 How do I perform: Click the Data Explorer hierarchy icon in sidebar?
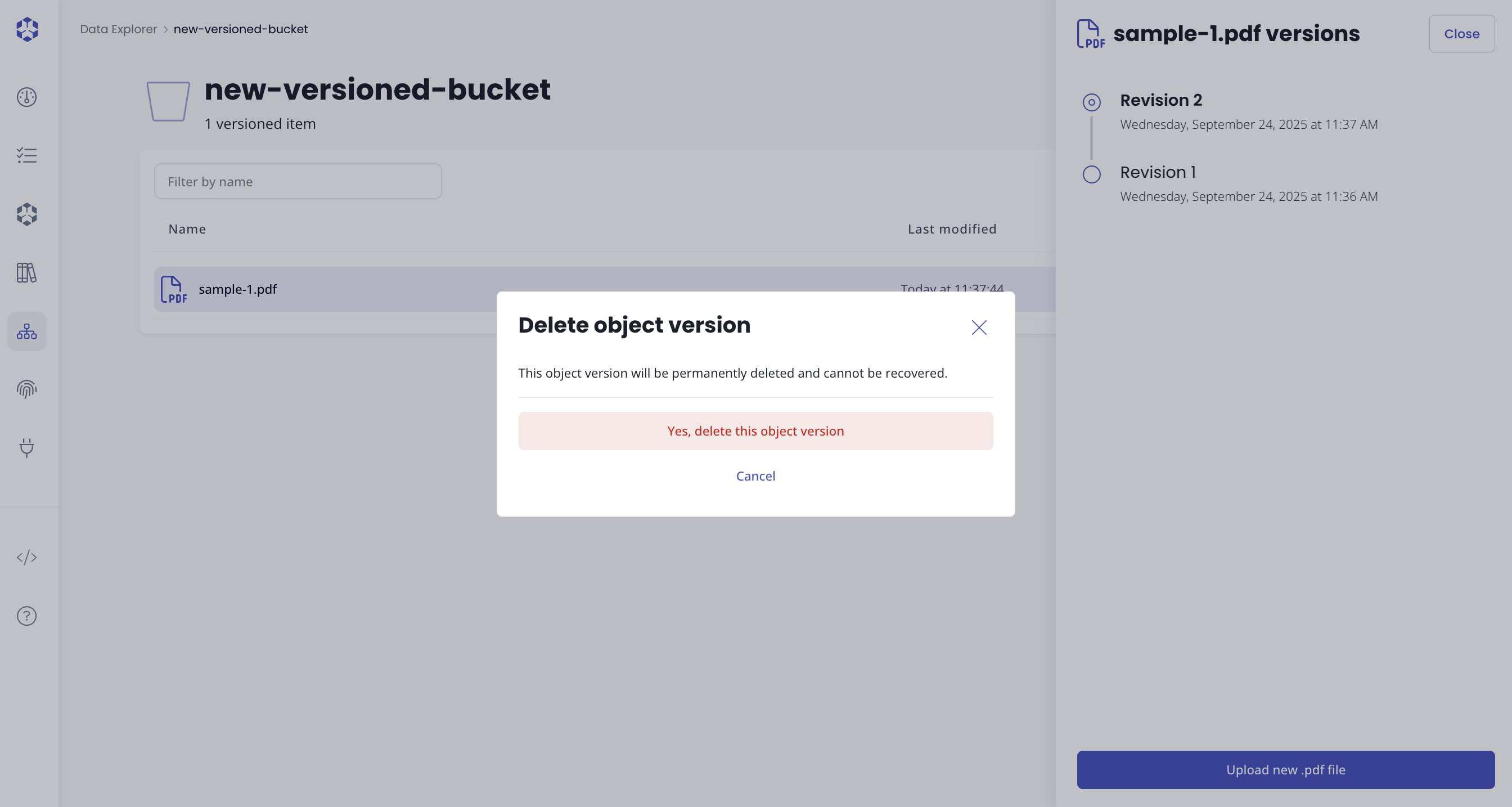[26, 331]
